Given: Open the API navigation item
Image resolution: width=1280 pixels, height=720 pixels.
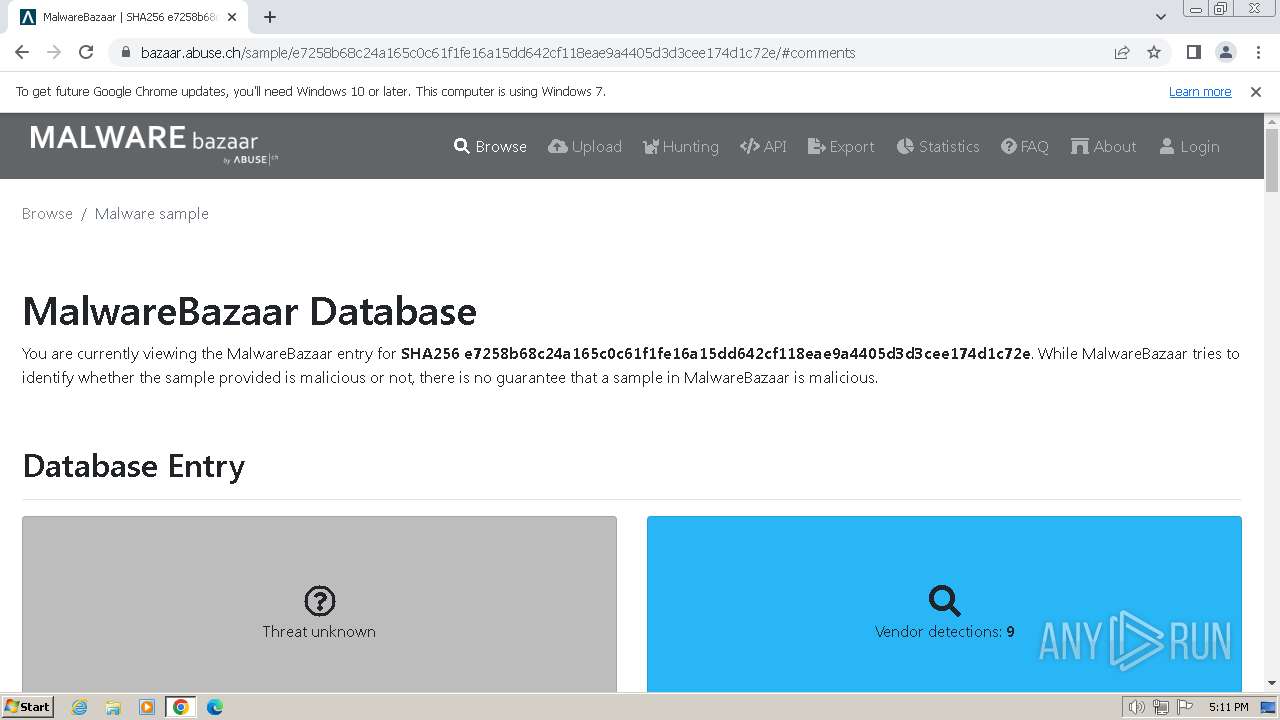Looking at the screenshot, I should click(x=763, y=146).
